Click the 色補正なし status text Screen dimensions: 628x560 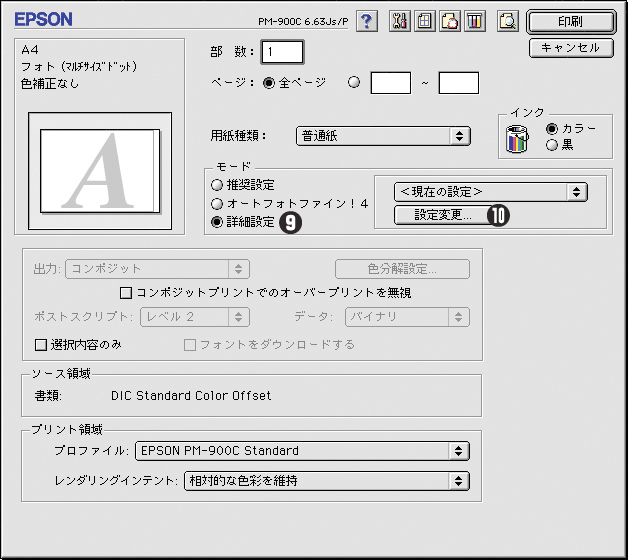[x=50, y=84]
